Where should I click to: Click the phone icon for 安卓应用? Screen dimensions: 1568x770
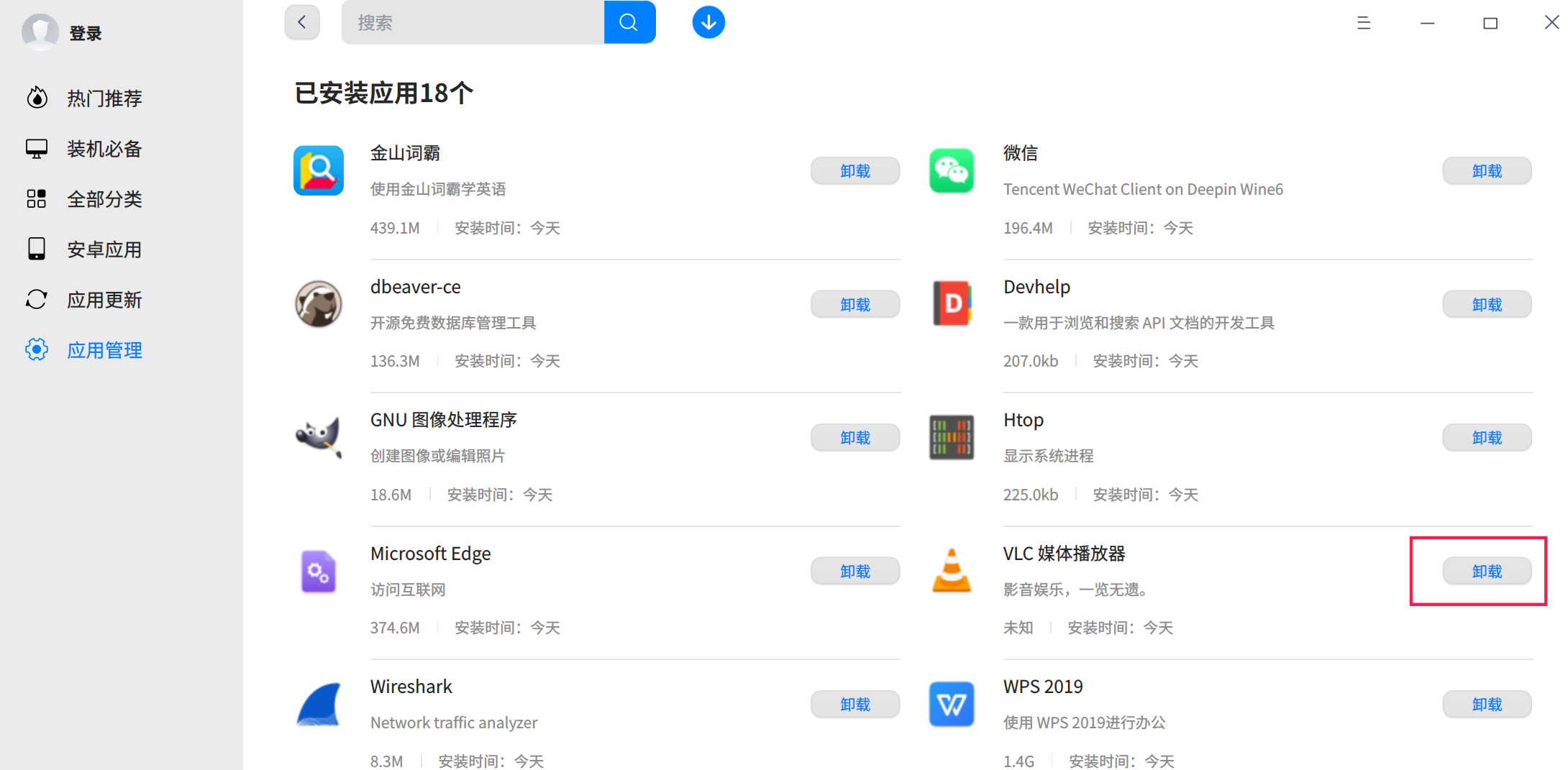(x=37, y=249)
